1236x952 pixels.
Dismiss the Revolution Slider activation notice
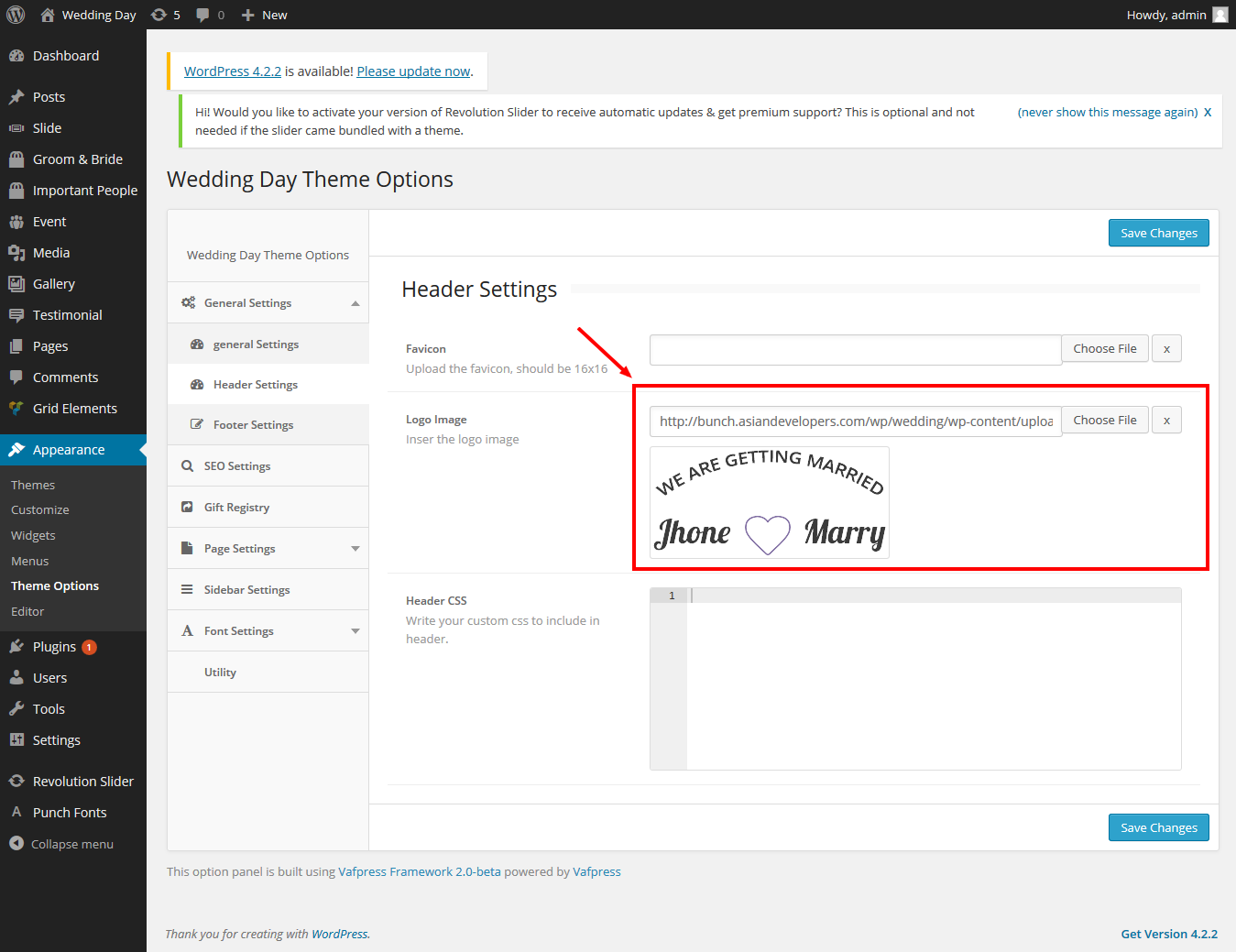pyautogui.click(x=1208, y=113)
